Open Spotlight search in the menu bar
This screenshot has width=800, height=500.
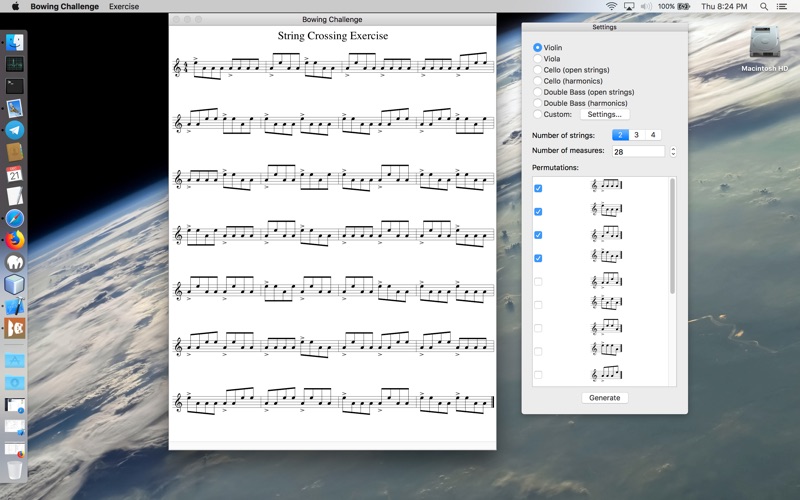pos(764,7)
